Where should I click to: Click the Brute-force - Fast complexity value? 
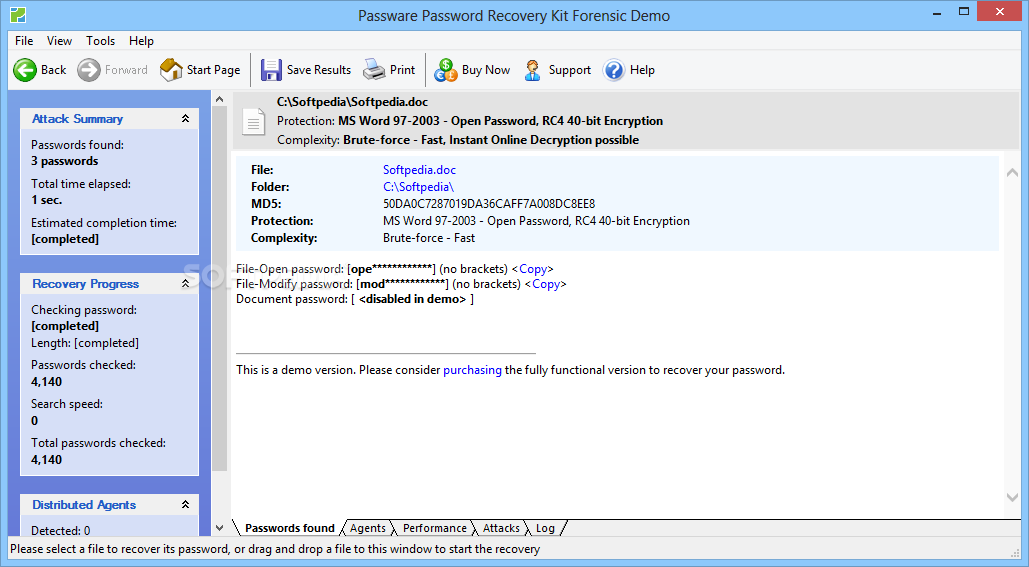[x=429, y=238]
